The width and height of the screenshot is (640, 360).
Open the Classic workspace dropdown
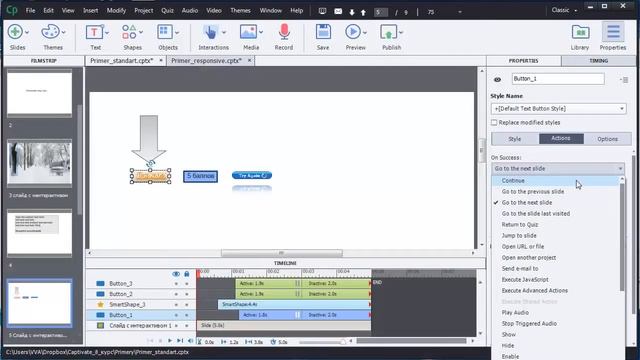tap(564, 10)
